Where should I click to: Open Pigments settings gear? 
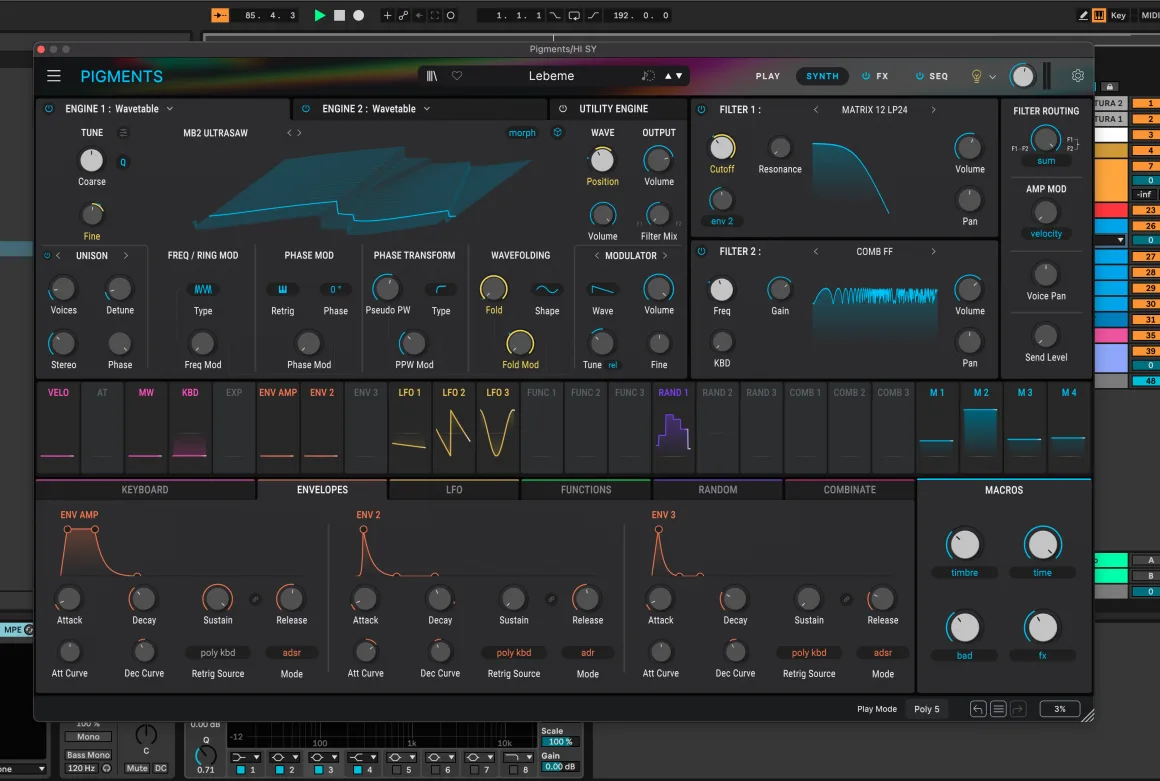1077,75
